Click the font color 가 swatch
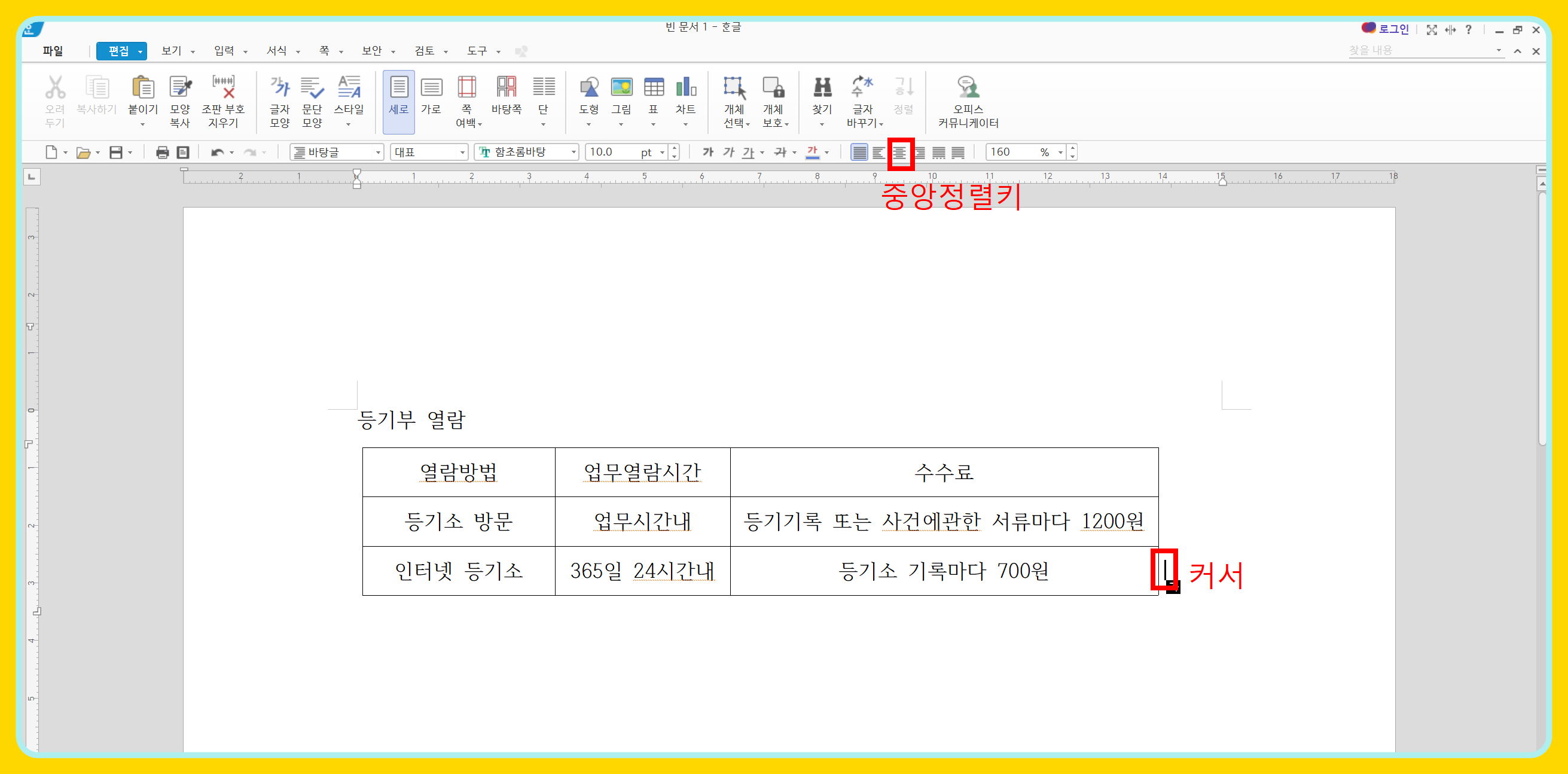This screenshot has width=1568, height=774. tap(812, 153)
